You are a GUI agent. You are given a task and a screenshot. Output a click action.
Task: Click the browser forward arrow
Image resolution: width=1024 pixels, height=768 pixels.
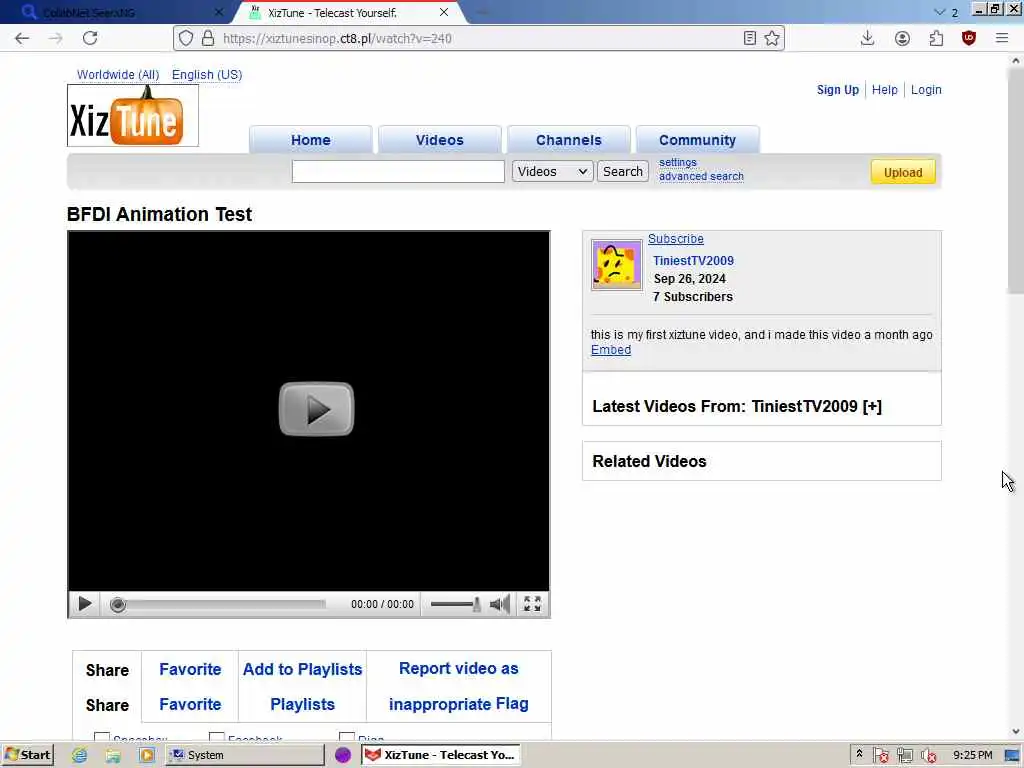[x=56, y=39]
